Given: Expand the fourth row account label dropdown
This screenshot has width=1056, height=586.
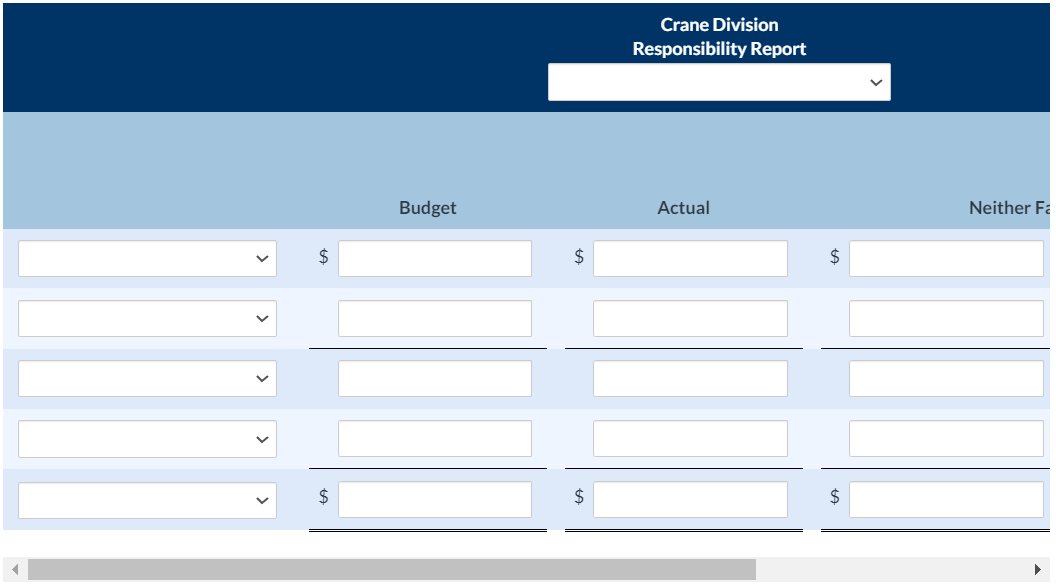Looking at the screenshot, I should [146, 438].
